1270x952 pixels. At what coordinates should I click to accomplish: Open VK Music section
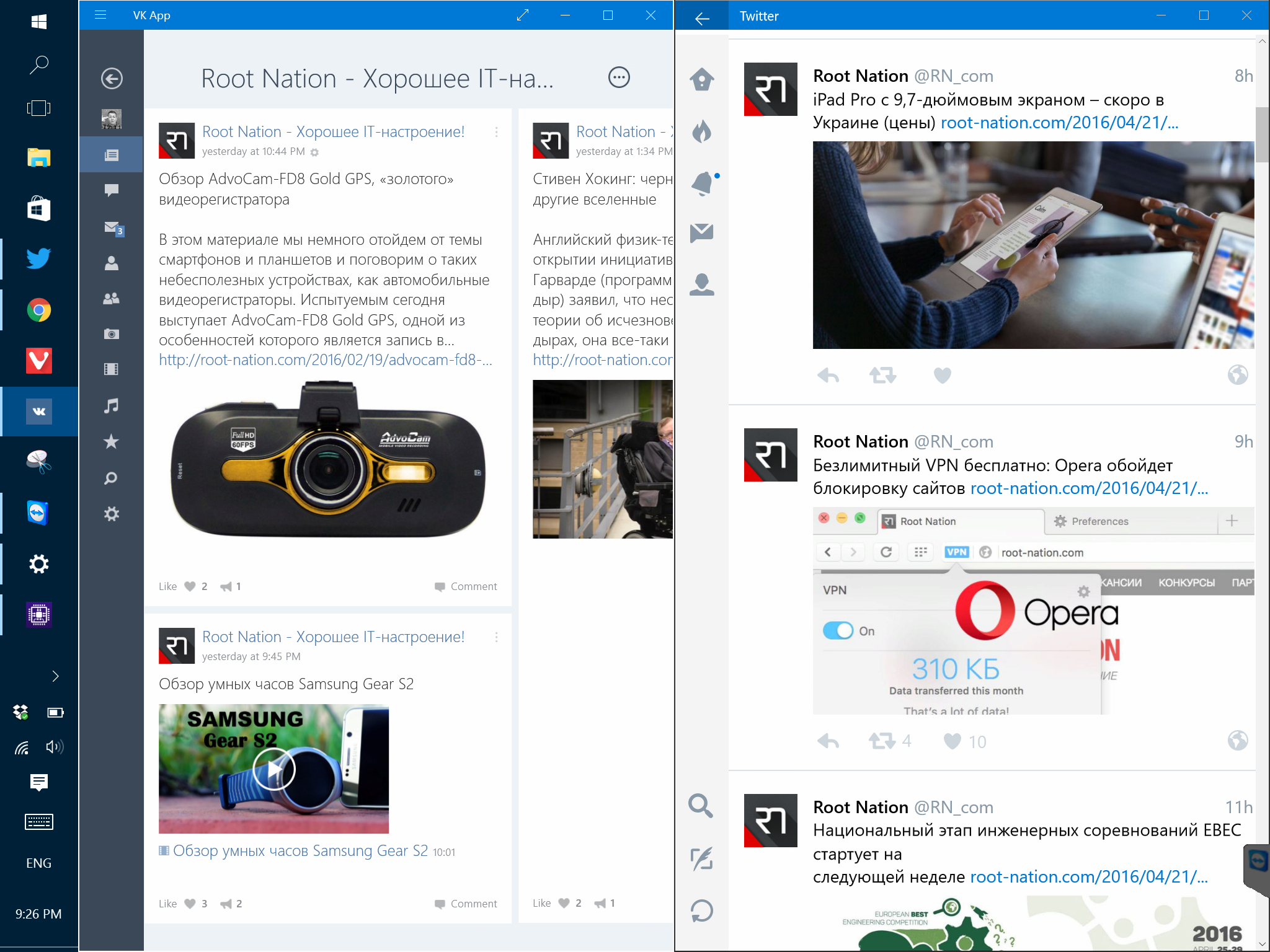click(x=112, y=406)
